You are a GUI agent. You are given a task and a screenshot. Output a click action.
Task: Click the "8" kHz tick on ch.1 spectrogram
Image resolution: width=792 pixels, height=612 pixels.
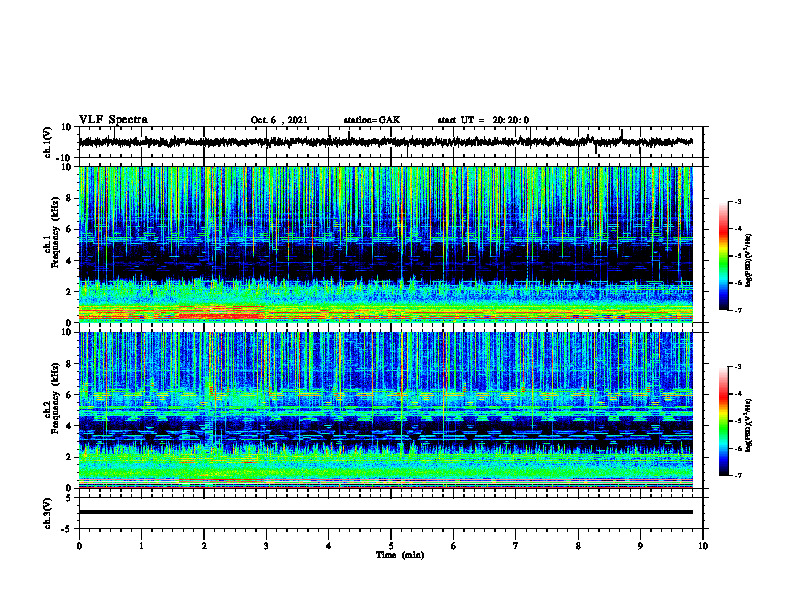point(69,198)
